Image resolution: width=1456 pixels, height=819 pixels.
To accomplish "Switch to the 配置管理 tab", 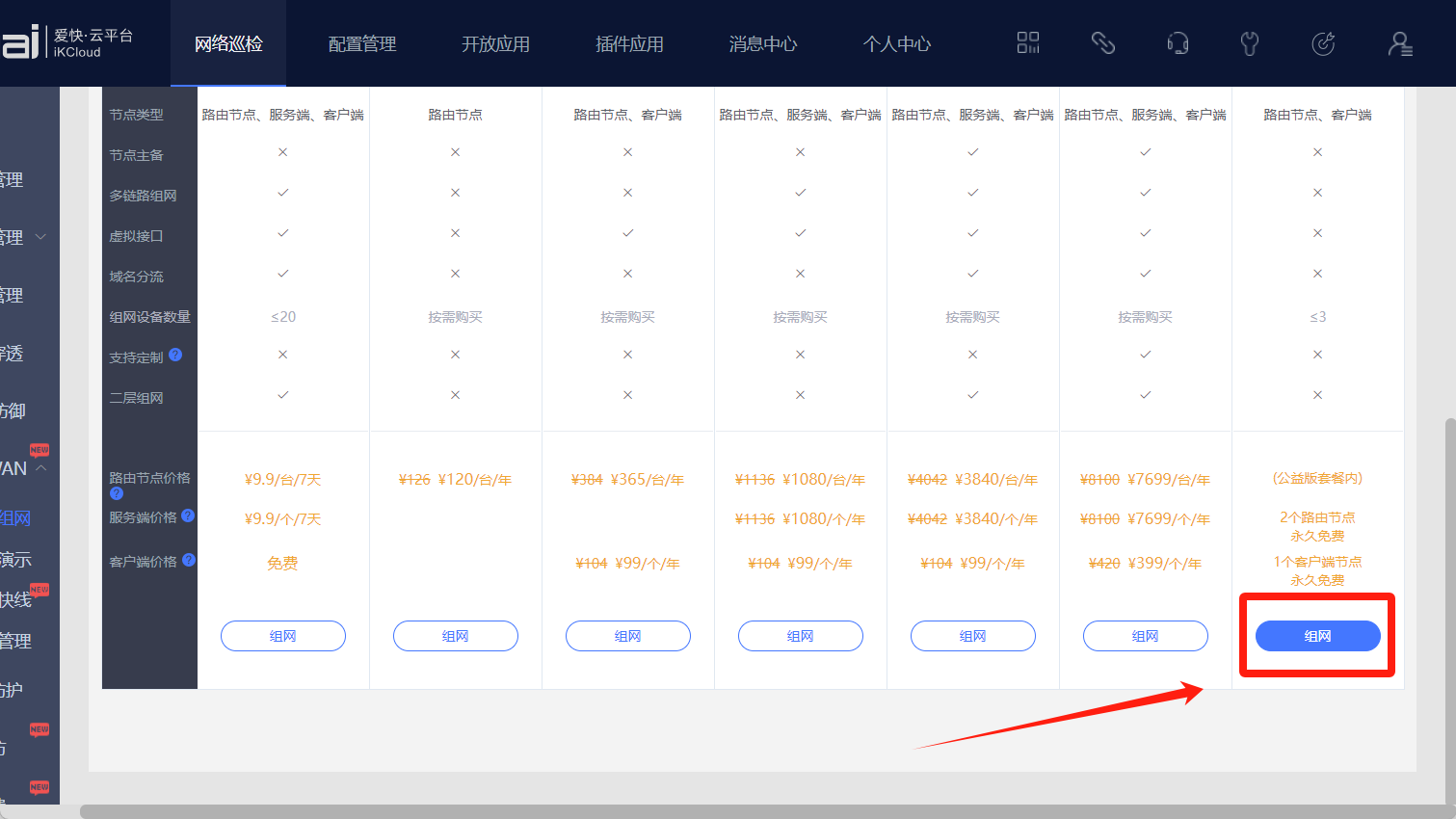I will (362, 44).
